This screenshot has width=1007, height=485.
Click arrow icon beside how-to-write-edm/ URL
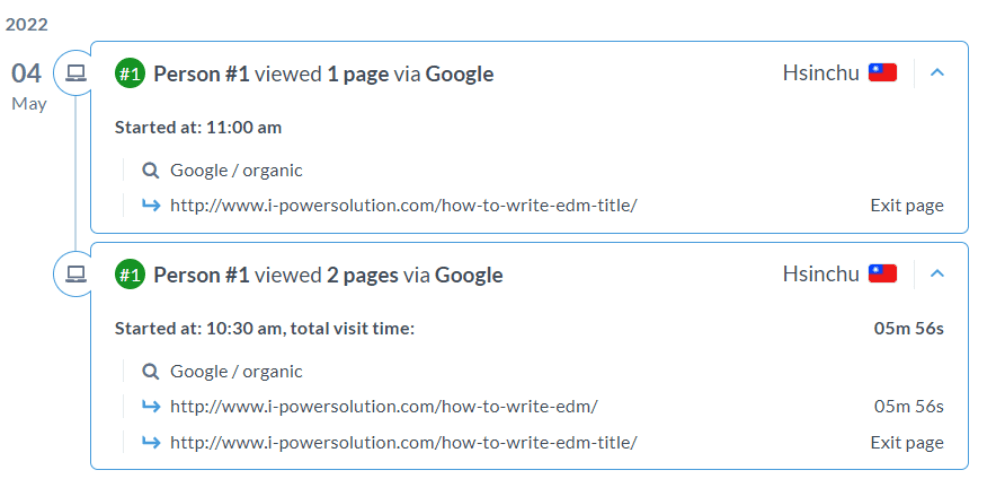click(151, 406)
